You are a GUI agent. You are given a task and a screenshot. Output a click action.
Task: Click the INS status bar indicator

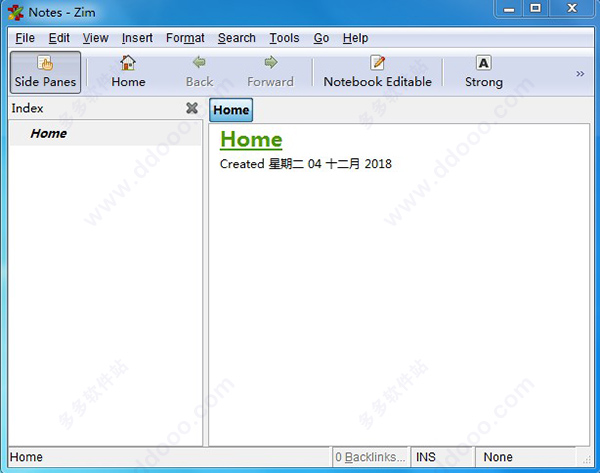point(426,457)
